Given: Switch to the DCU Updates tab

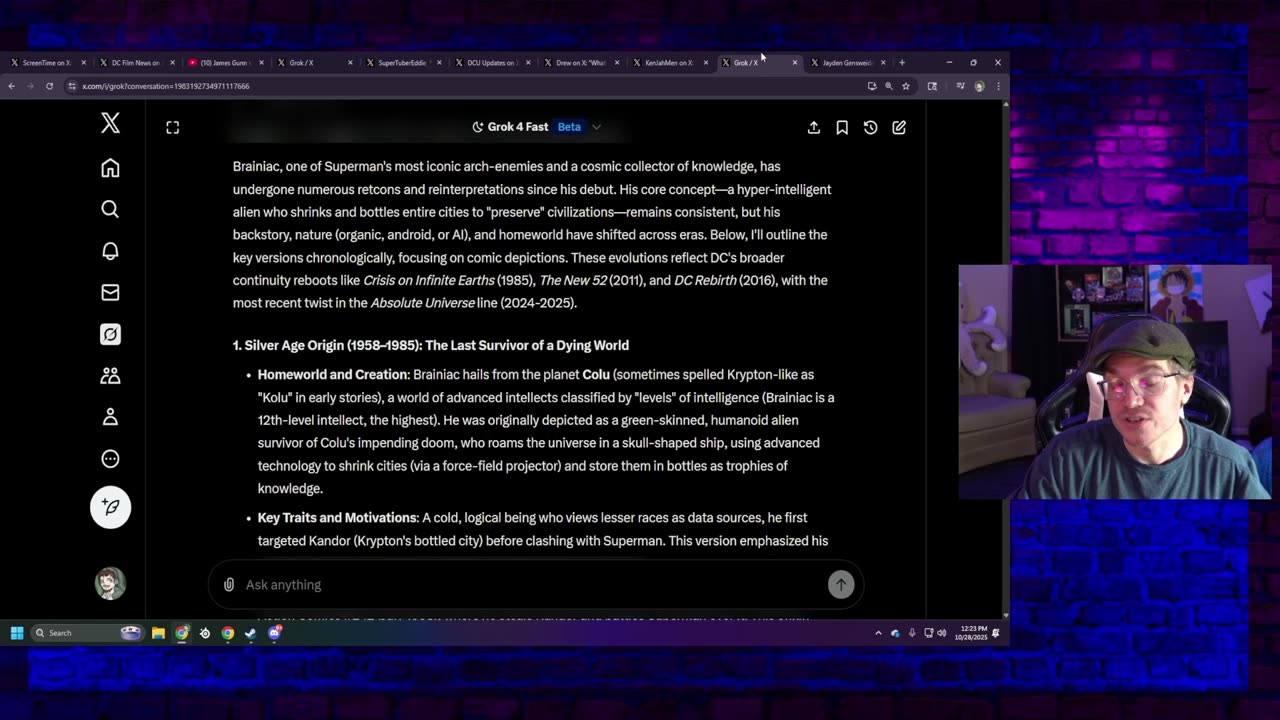Looking at the screenshot, I should [x=491, y=63].
